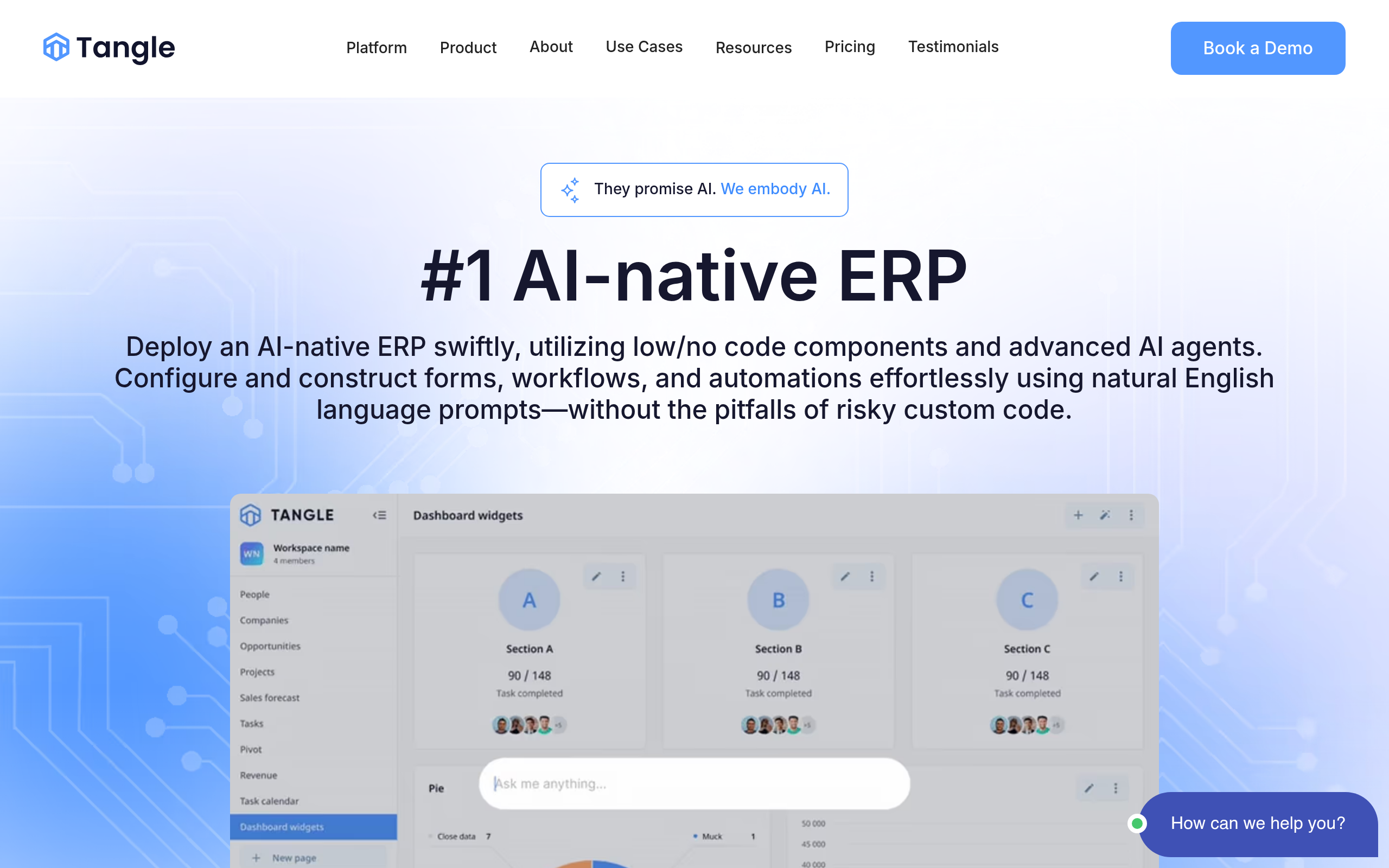Click Section C member avatars
The image size is (1389, 868).
point(1028,724)
